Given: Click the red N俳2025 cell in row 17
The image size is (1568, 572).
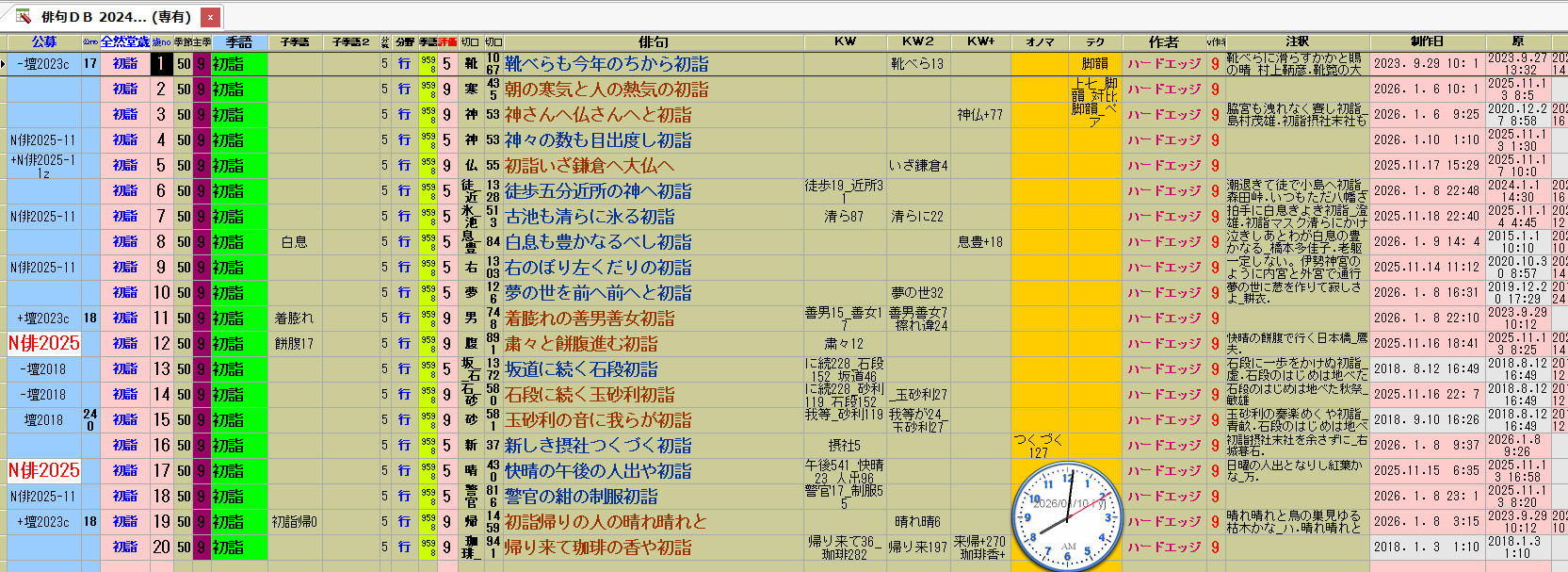Looking at the screenshot, I should pyautogui.click(x=44, y=470).
